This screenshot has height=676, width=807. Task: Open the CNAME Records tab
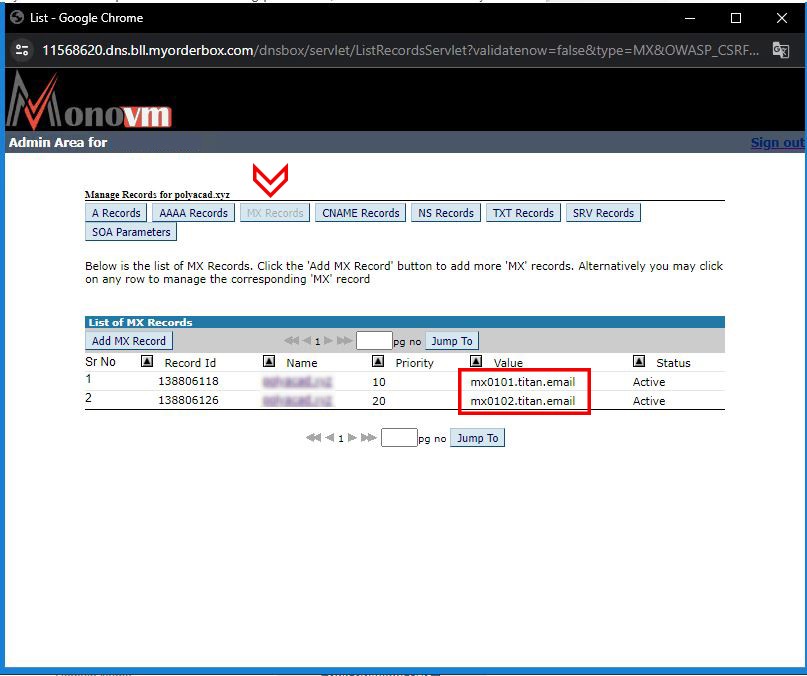tap(358, 212)
